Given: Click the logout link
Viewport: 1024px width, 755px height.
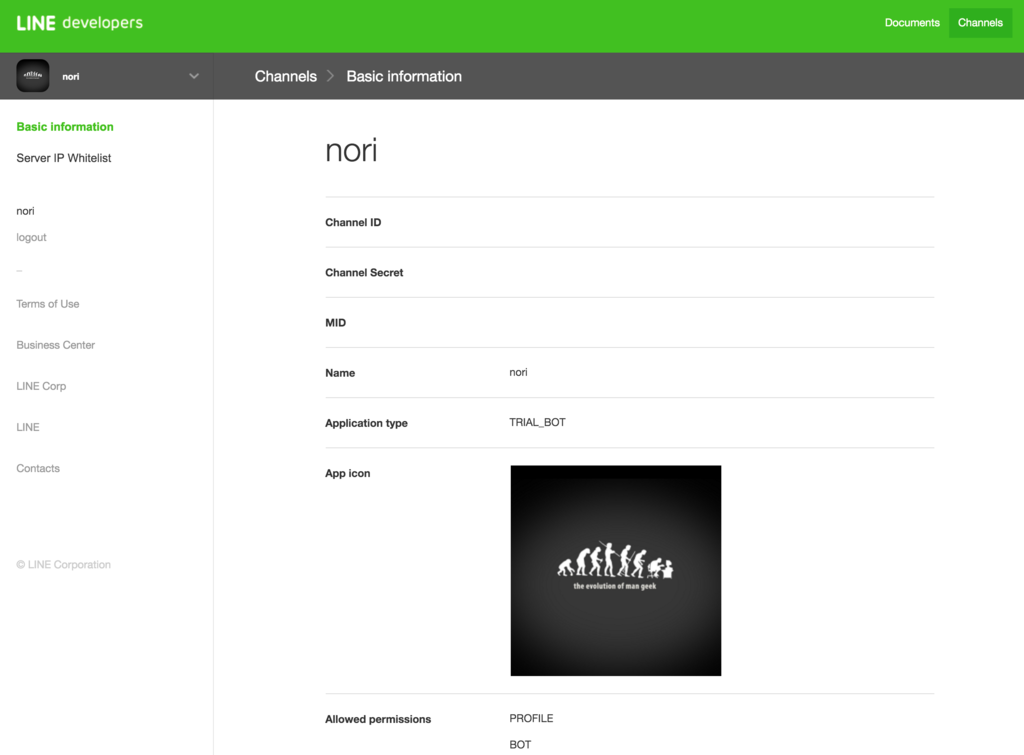Looking at the screenshot, I should (x=31, y=237).
